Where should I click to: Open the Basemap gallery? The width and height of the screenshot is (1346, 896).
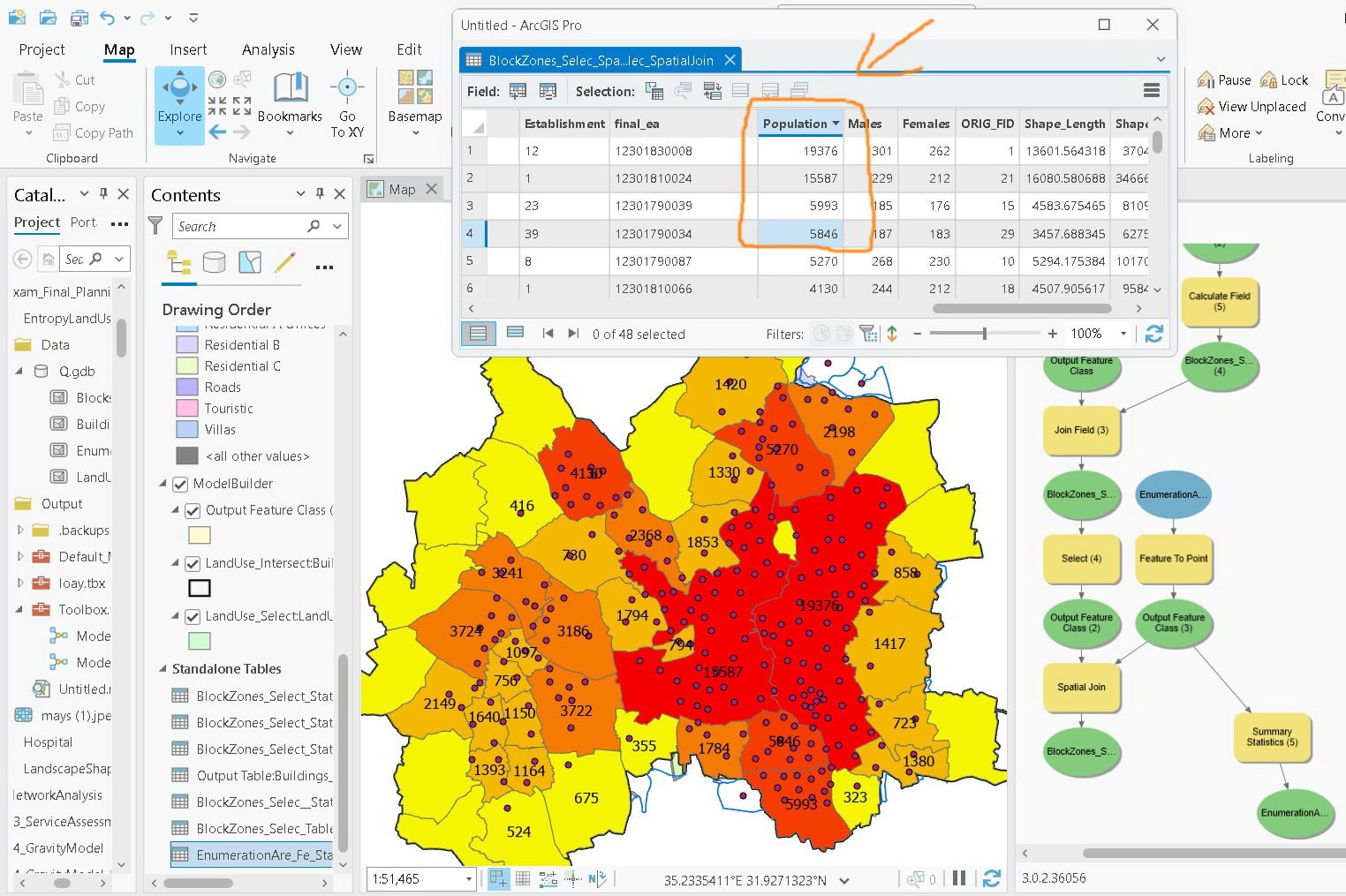tap(414, 88)
